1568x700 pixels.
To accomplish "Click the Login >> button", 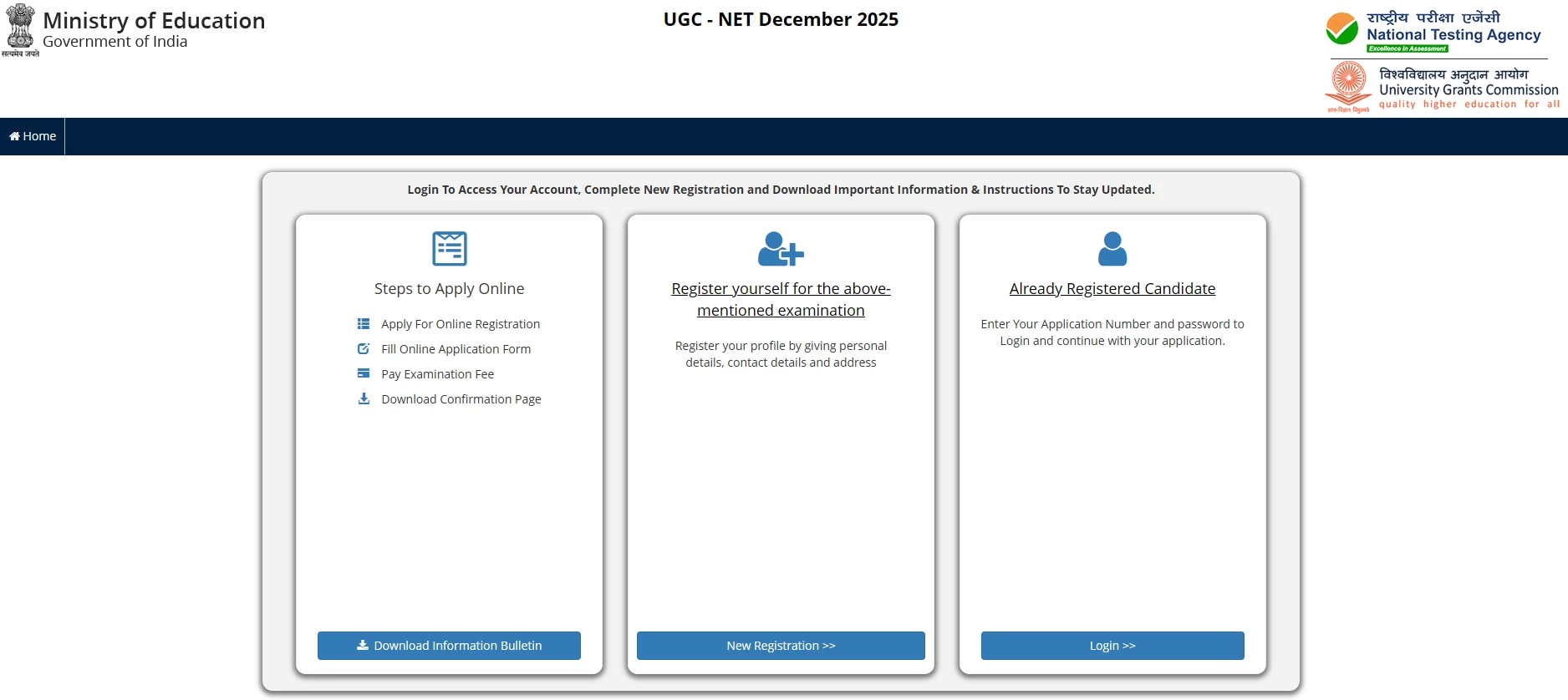I will [x=1112, y=646].
